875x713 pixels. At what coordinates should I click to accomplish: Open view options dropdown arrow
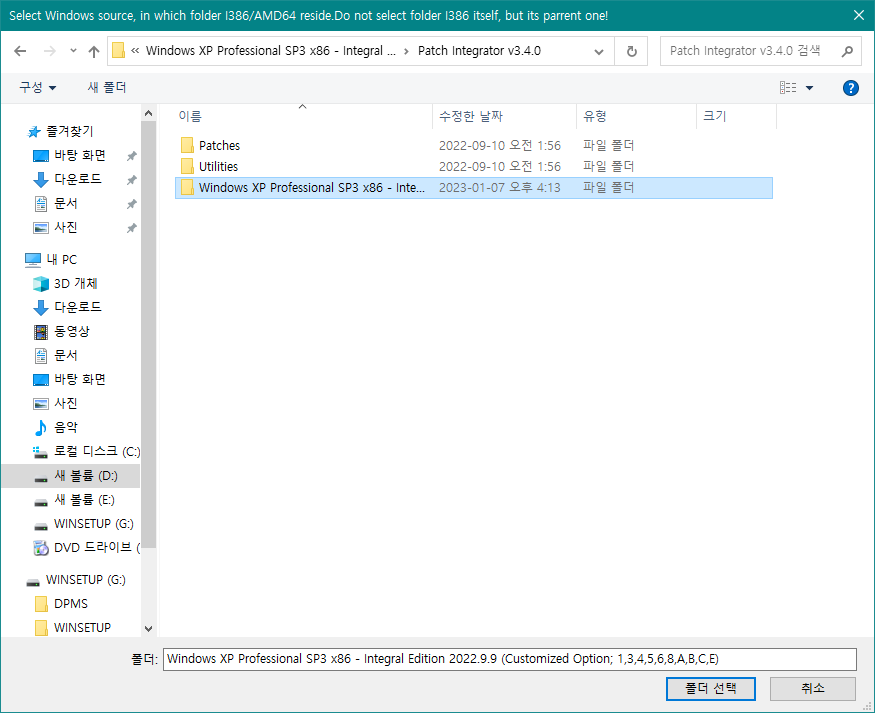point(810,88)
